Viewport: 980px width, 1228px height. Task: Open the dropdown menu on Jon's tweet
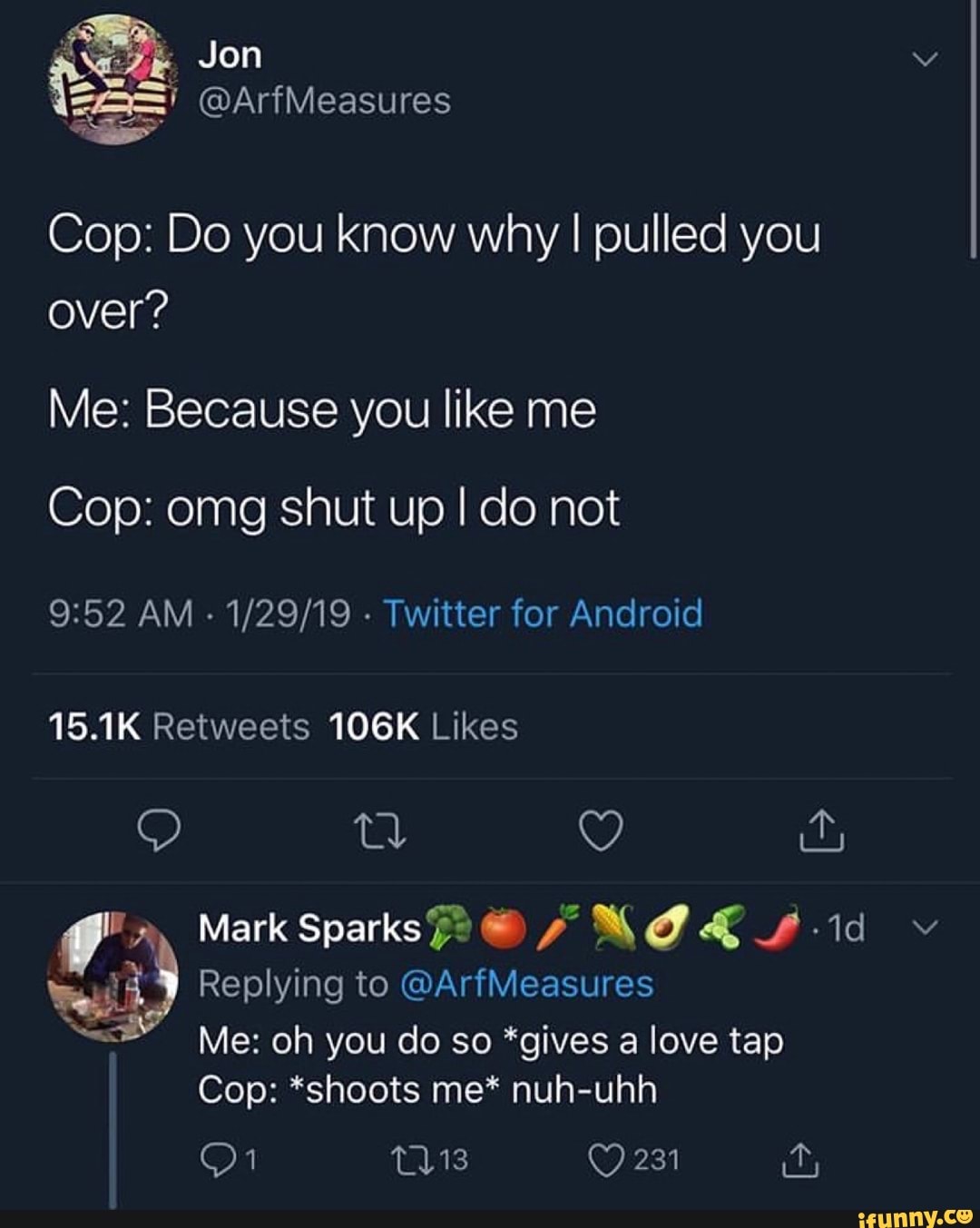925,56
